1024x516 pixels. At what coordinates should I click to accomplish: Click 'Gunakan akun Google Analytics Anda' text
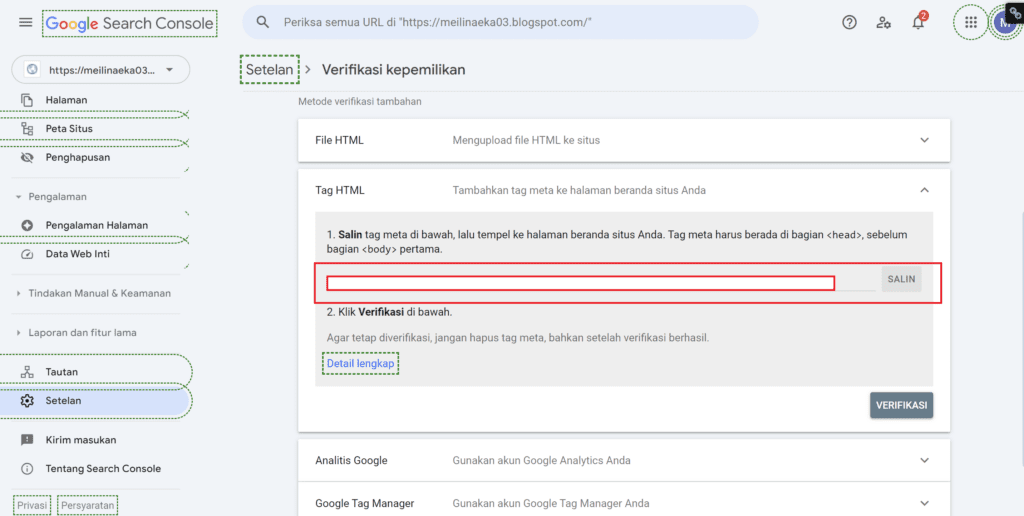pyautogui.click(x=541, y=460)
